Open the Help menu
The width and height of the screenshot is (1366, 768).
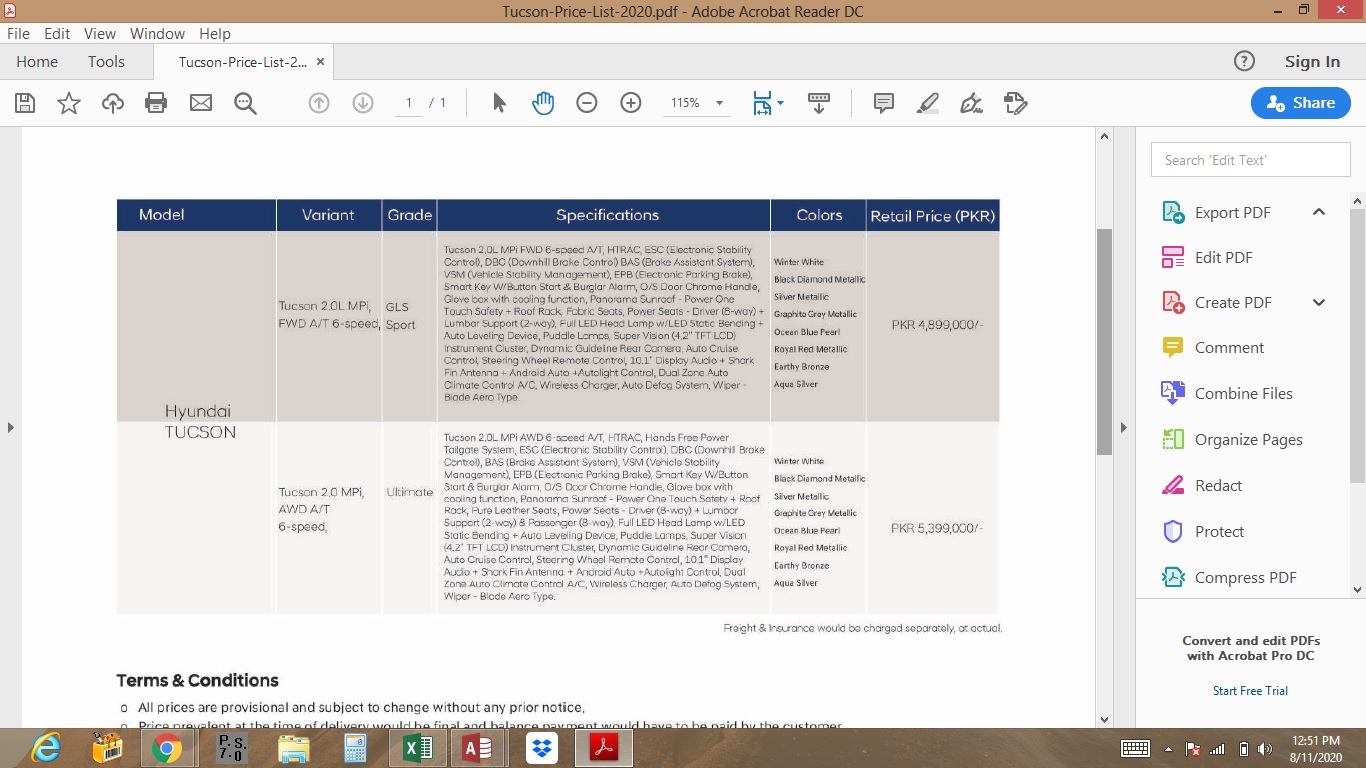tap(215, 33)
